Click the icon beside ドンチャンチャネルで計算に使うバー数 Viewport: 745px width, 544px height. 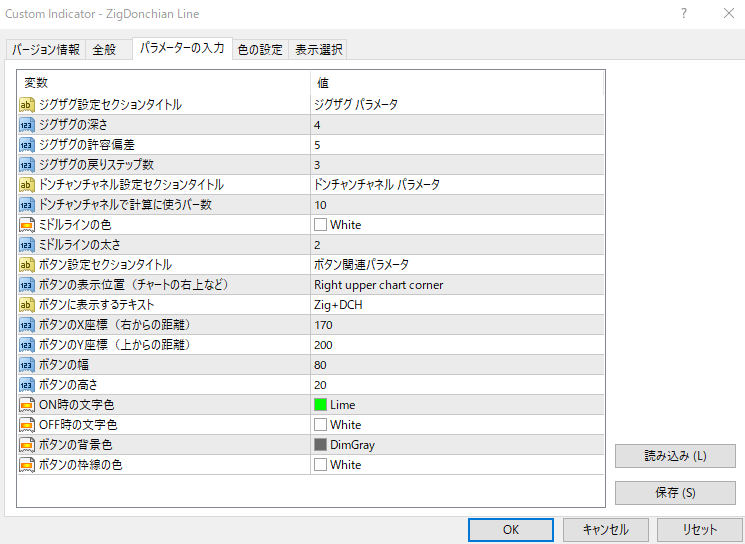pos(27,205)
